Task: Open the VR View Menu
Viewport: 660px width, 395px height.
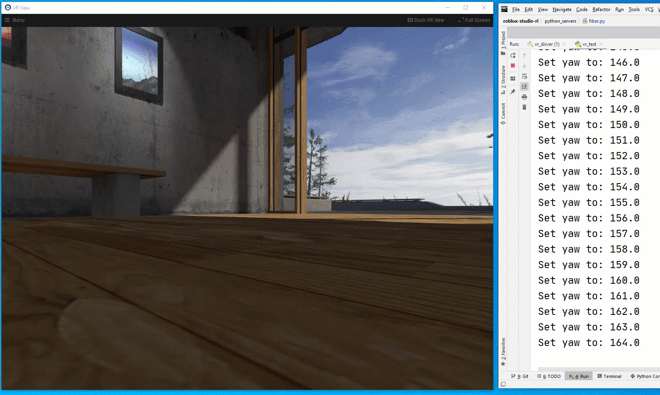Action: (x=15, y=20)
